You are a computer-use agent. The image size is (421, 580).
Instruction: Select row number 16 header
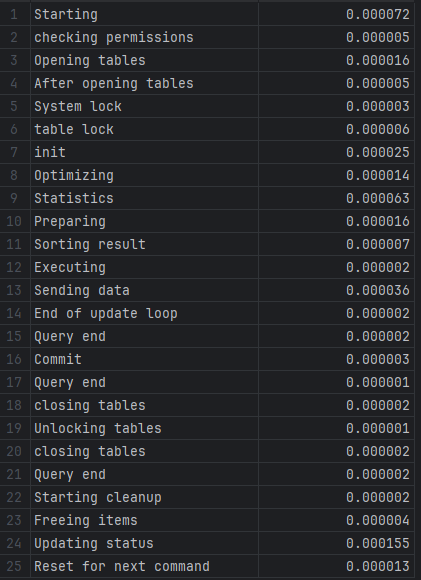14,359
